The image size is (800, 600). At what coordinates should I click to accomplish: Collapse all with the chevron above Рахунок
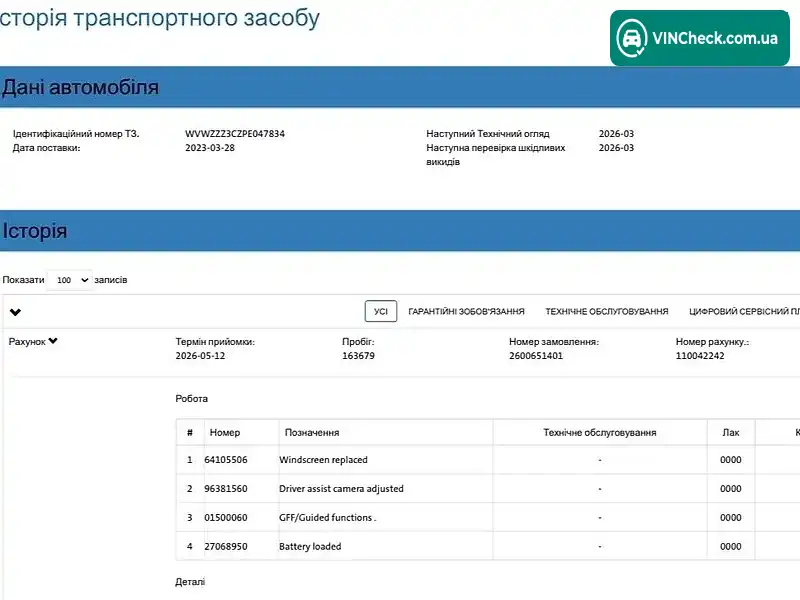15,312
